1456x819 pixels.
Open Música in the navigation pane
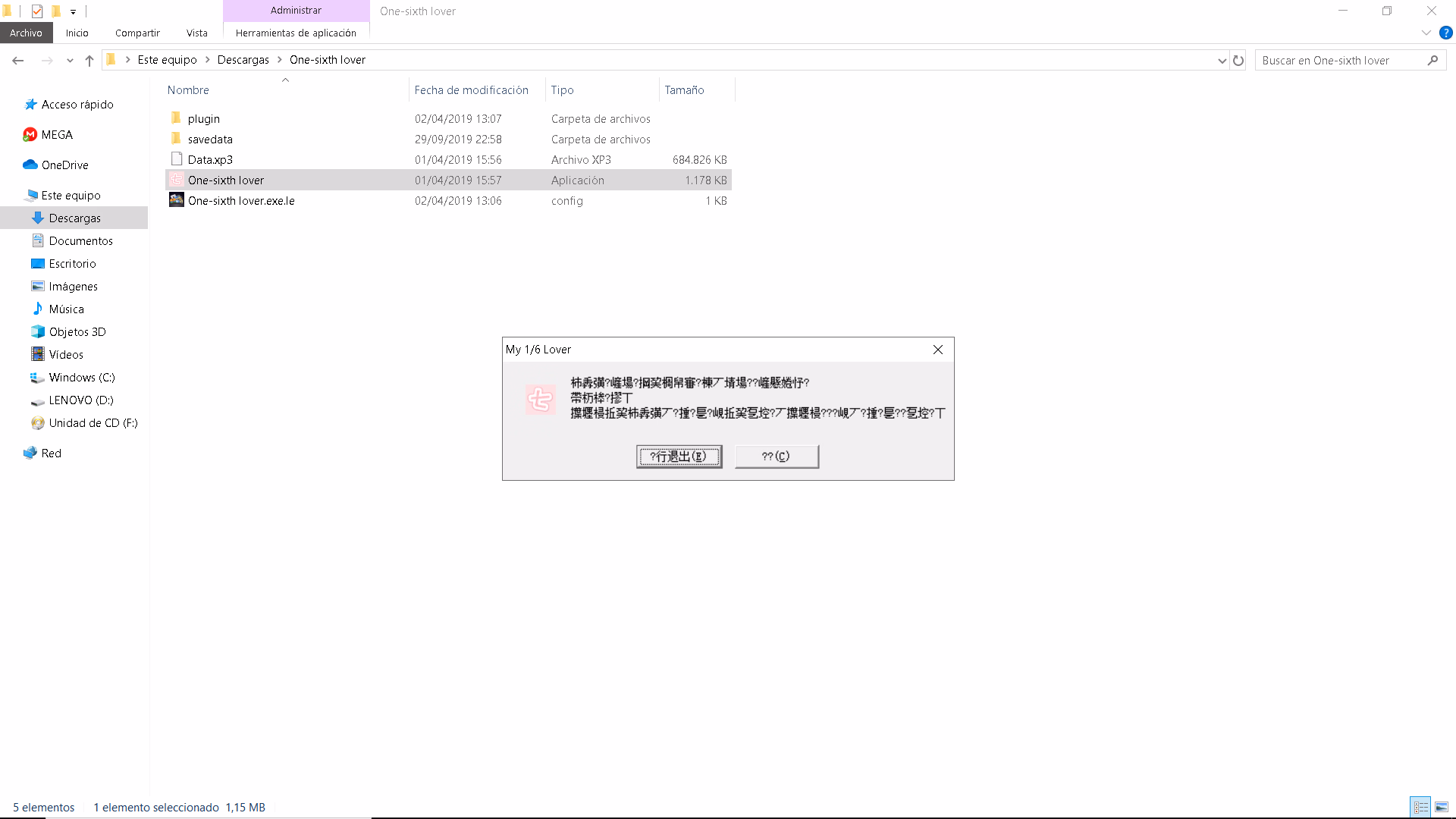66,309
